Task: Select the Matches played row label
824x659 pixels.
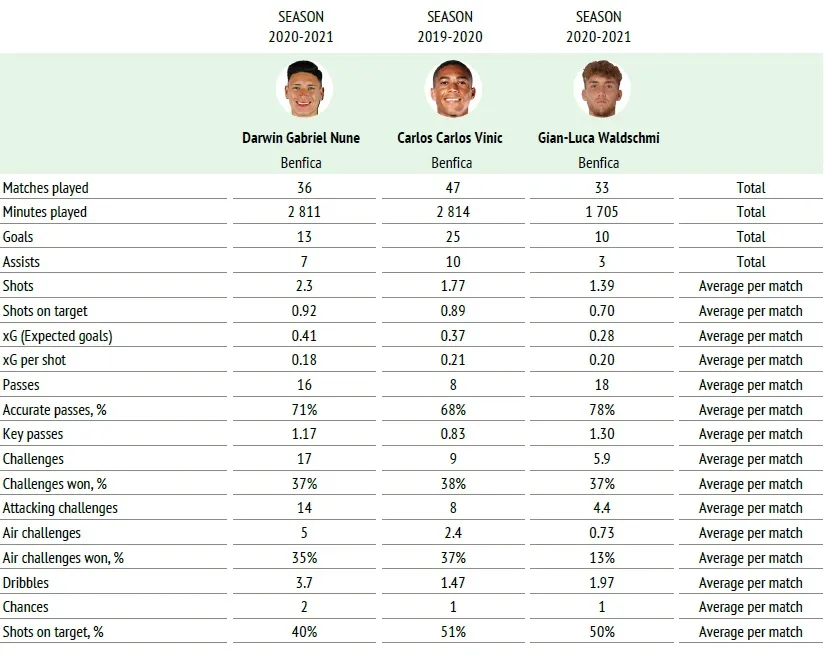Action: (x=46, y=188)
